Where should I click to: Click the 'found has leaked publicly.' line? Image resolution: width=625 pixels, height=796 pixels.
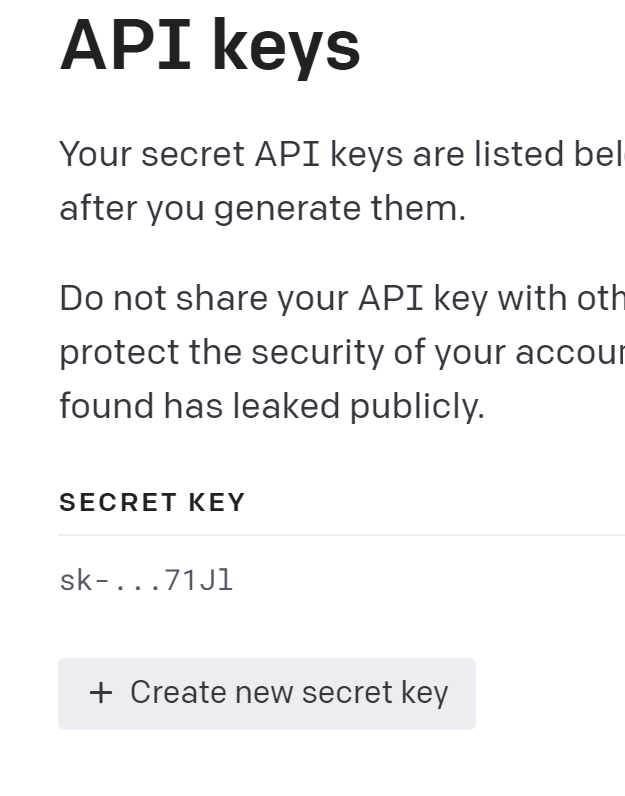(272, 406)
